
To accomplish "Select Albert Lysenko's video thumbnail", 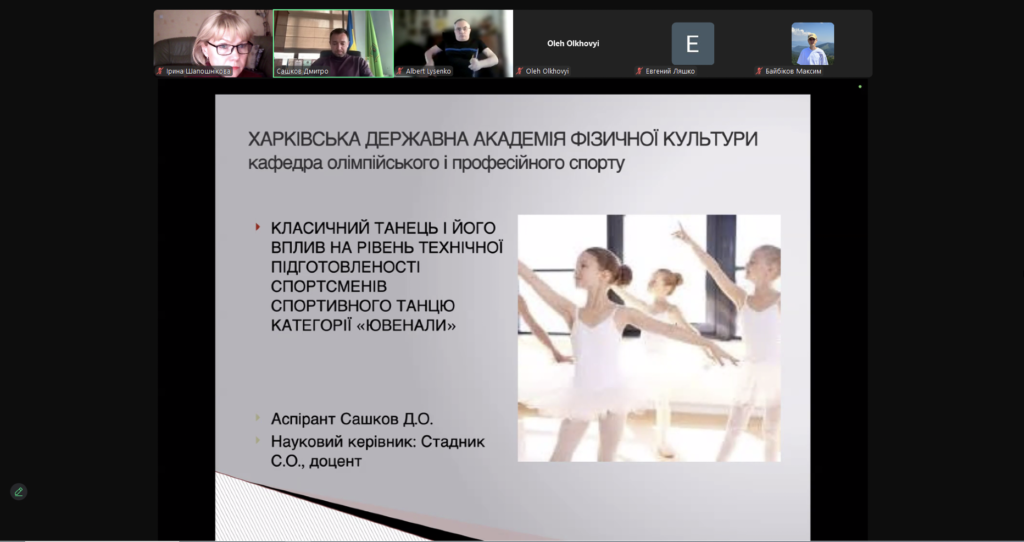I will (x=453, y=44).
